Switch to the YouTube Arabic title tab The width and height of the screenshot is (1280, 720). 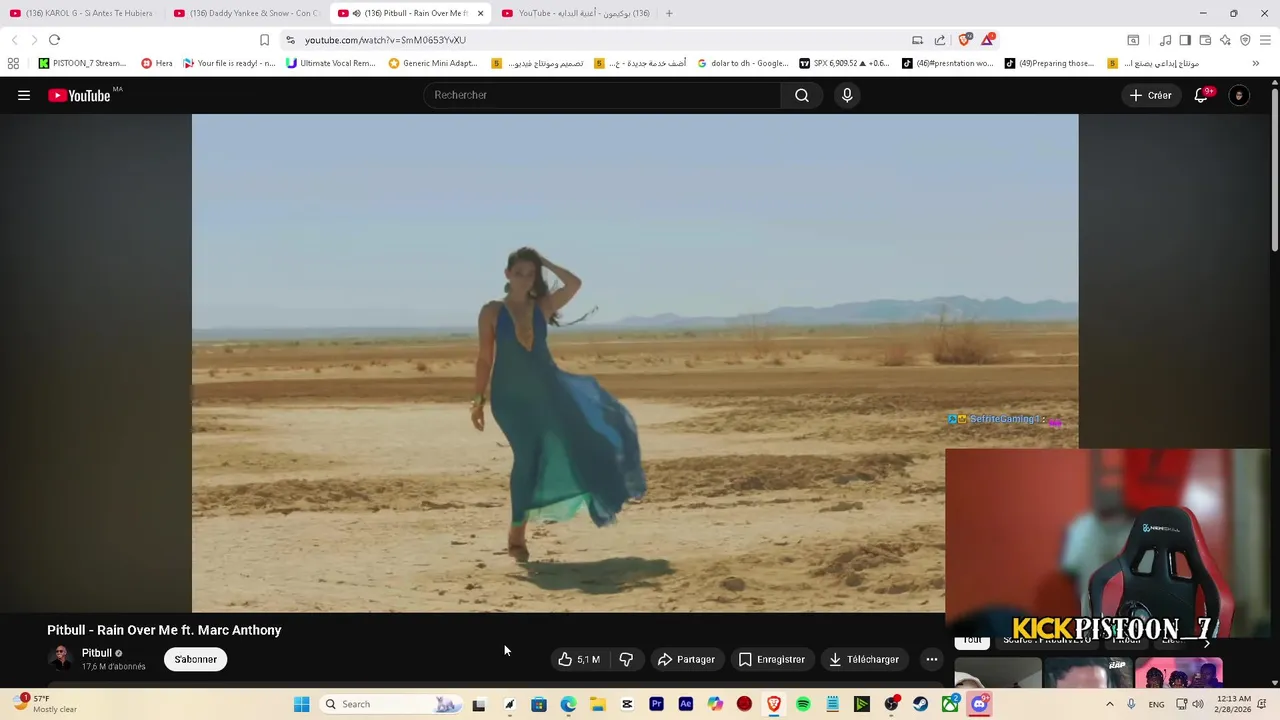[x=575, y=13]
